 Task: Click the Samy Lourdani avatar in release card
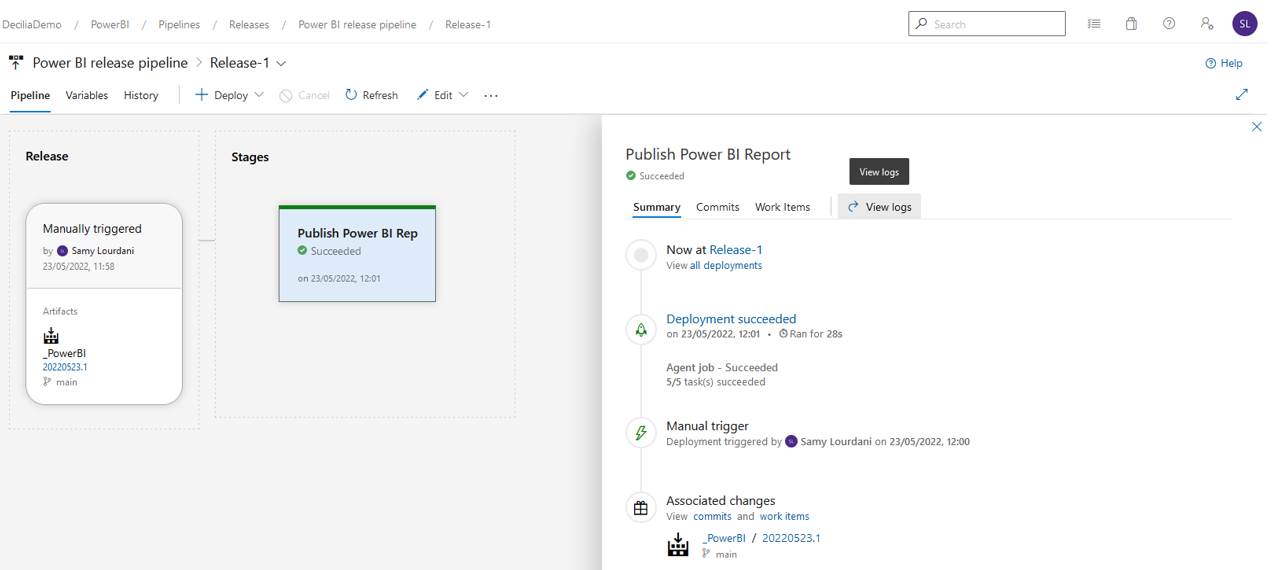[x=62, y=251]
